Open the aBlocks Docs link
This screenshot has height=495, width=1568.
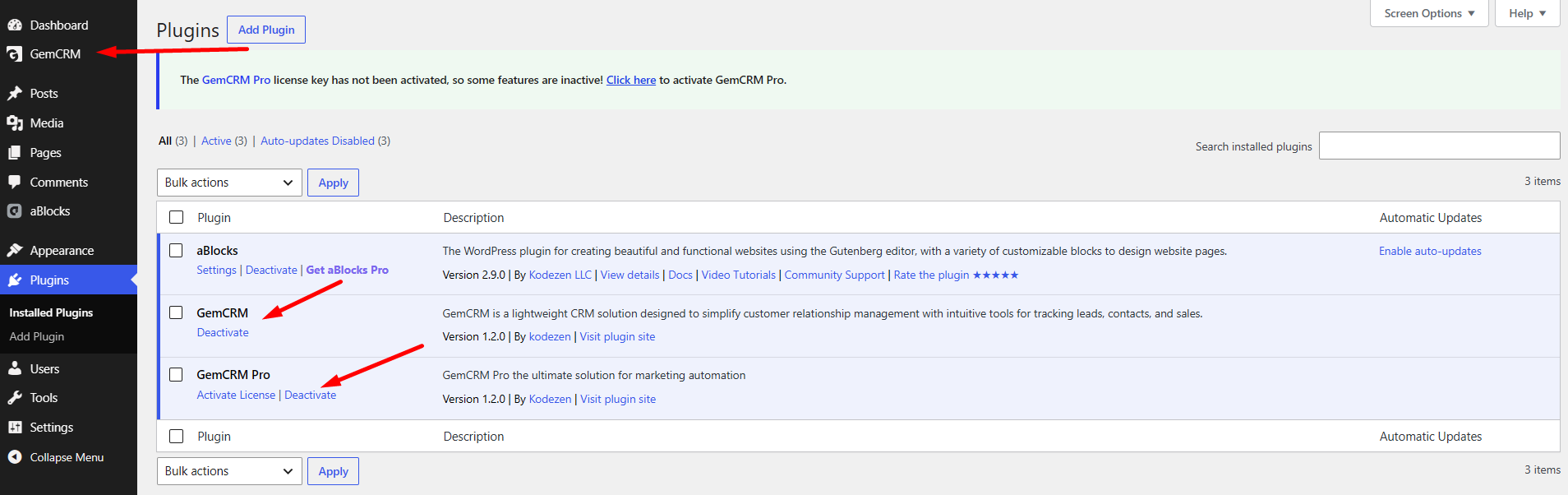coord(680,275)
